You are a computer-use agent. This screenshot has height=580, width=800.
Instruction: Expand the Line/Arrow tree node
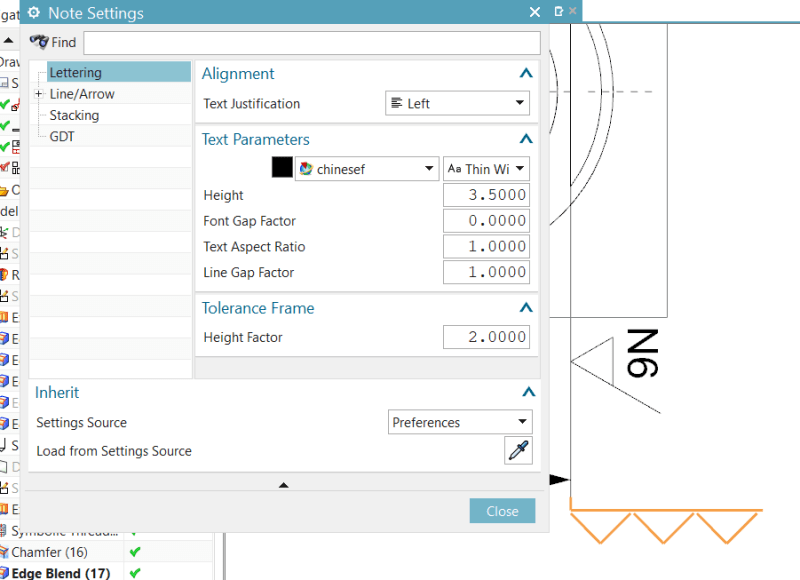[x=38, y=94]
